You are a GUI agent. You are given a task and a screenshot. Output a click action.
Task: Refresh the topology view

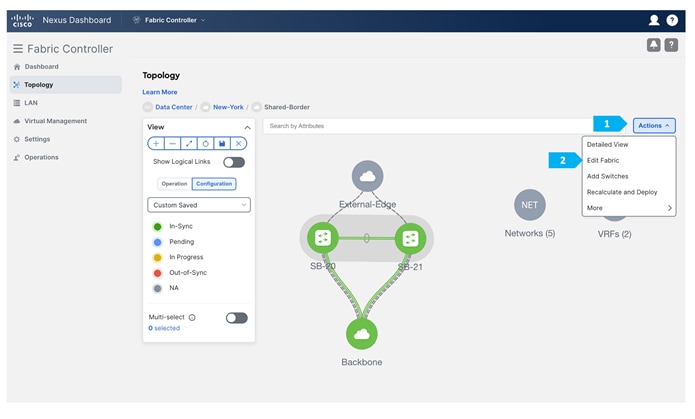point(205,144)
